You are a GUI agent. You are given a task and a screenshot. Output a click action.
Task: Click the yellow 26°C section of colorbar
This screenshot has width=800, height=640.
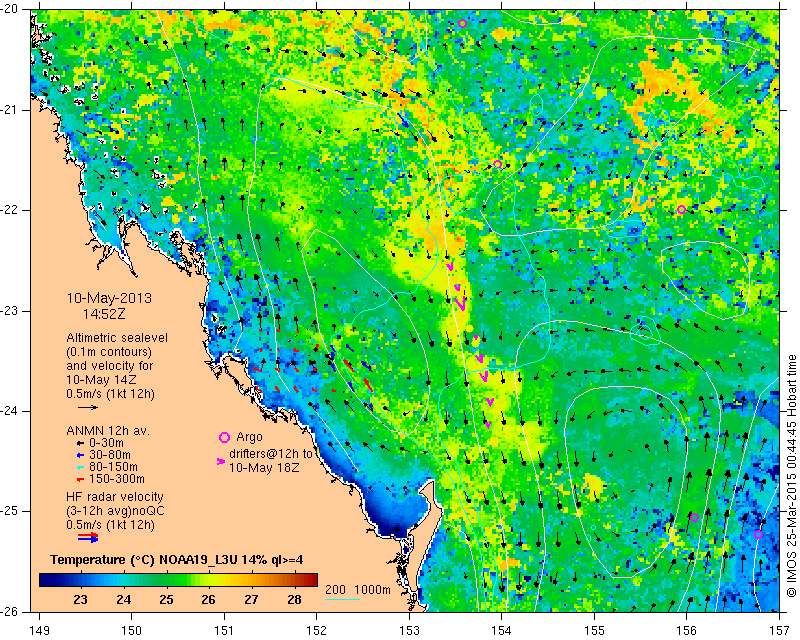click(x=208, y=579)
